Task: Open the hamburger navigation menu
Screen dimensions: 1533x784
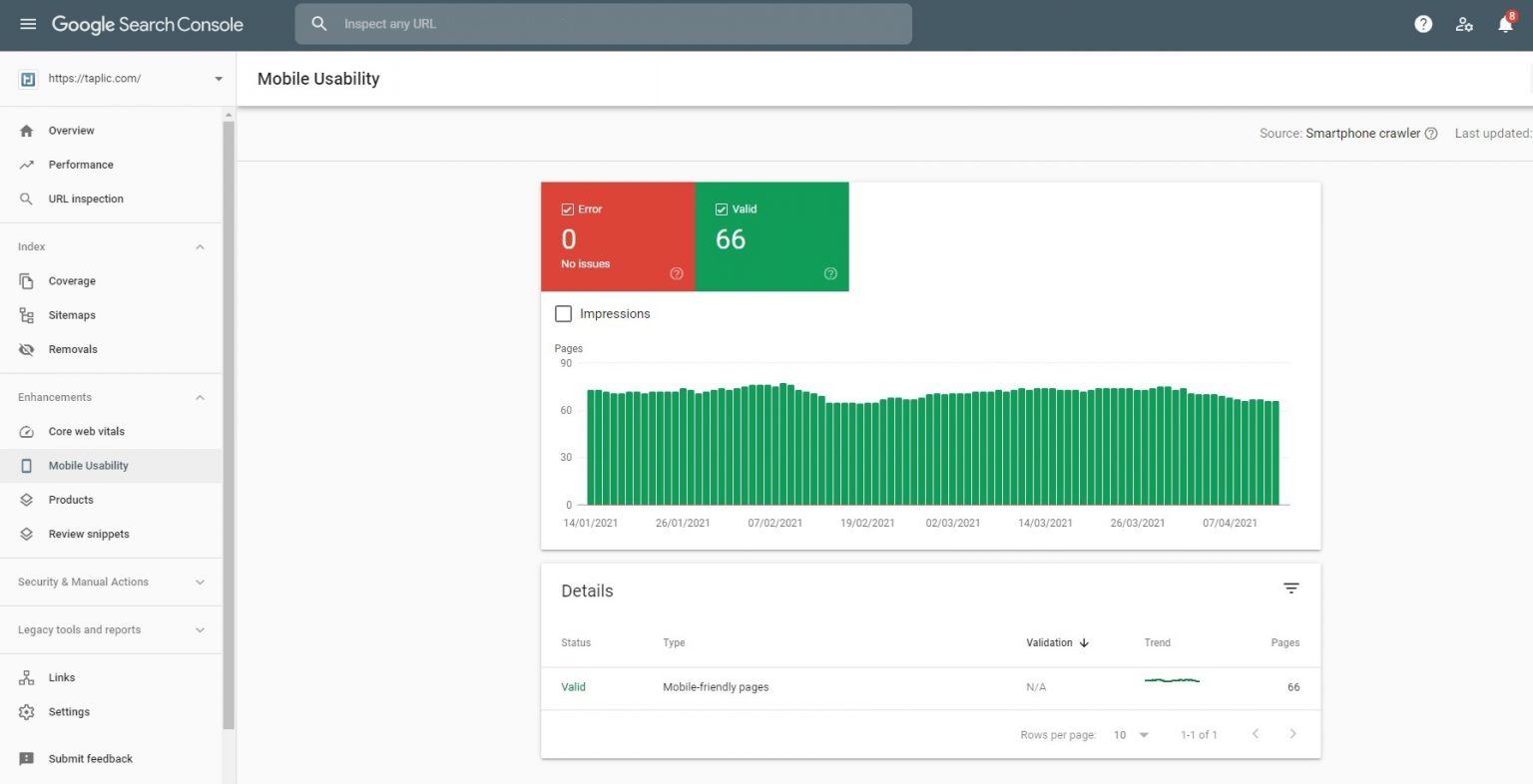Action: click(x=27, y=23)
